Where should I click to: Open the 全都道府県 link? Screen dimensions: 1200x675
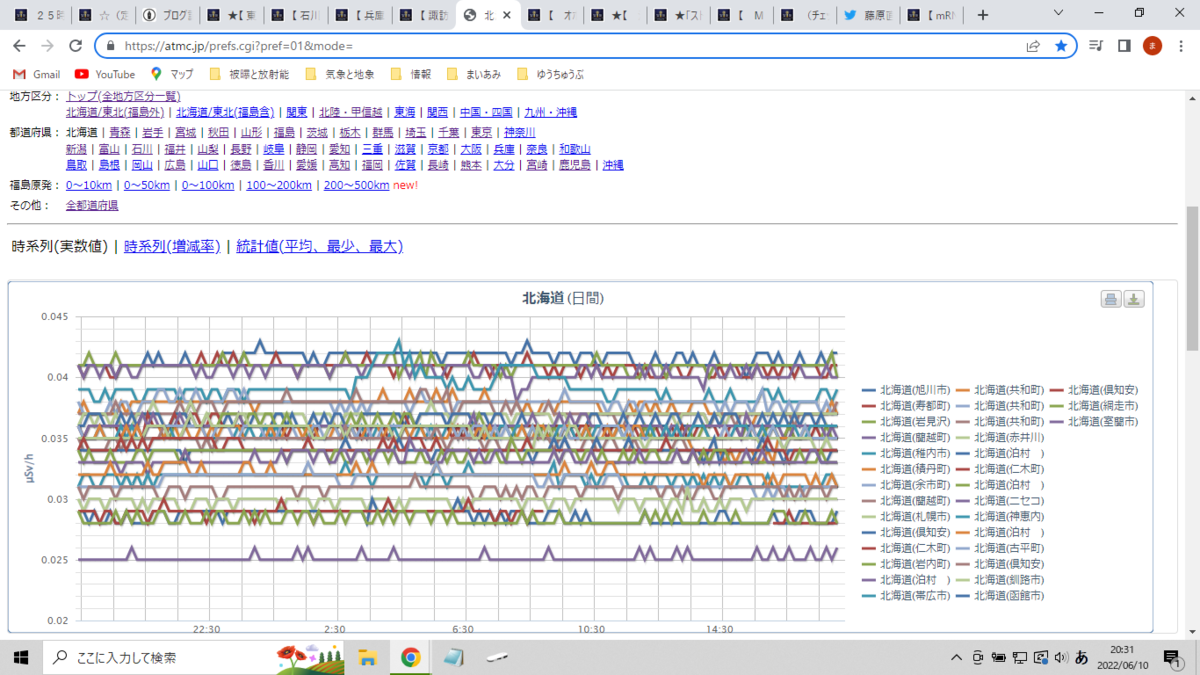pyautogui.click(x=92, y=205)
